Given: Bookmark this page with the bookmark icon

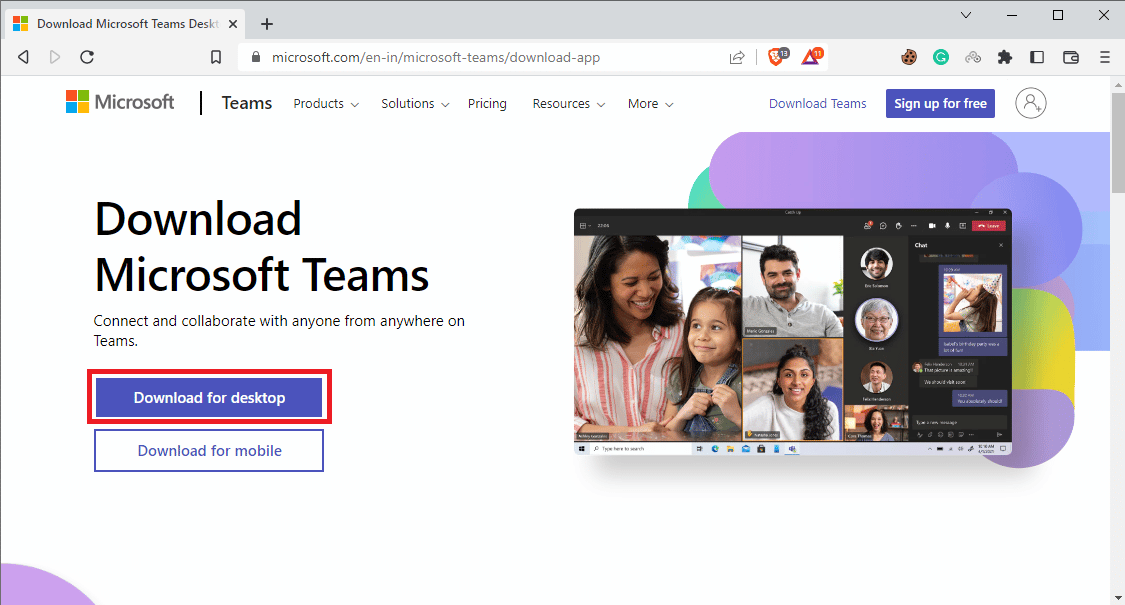Looking at the screenshot, I should (216, 57).
